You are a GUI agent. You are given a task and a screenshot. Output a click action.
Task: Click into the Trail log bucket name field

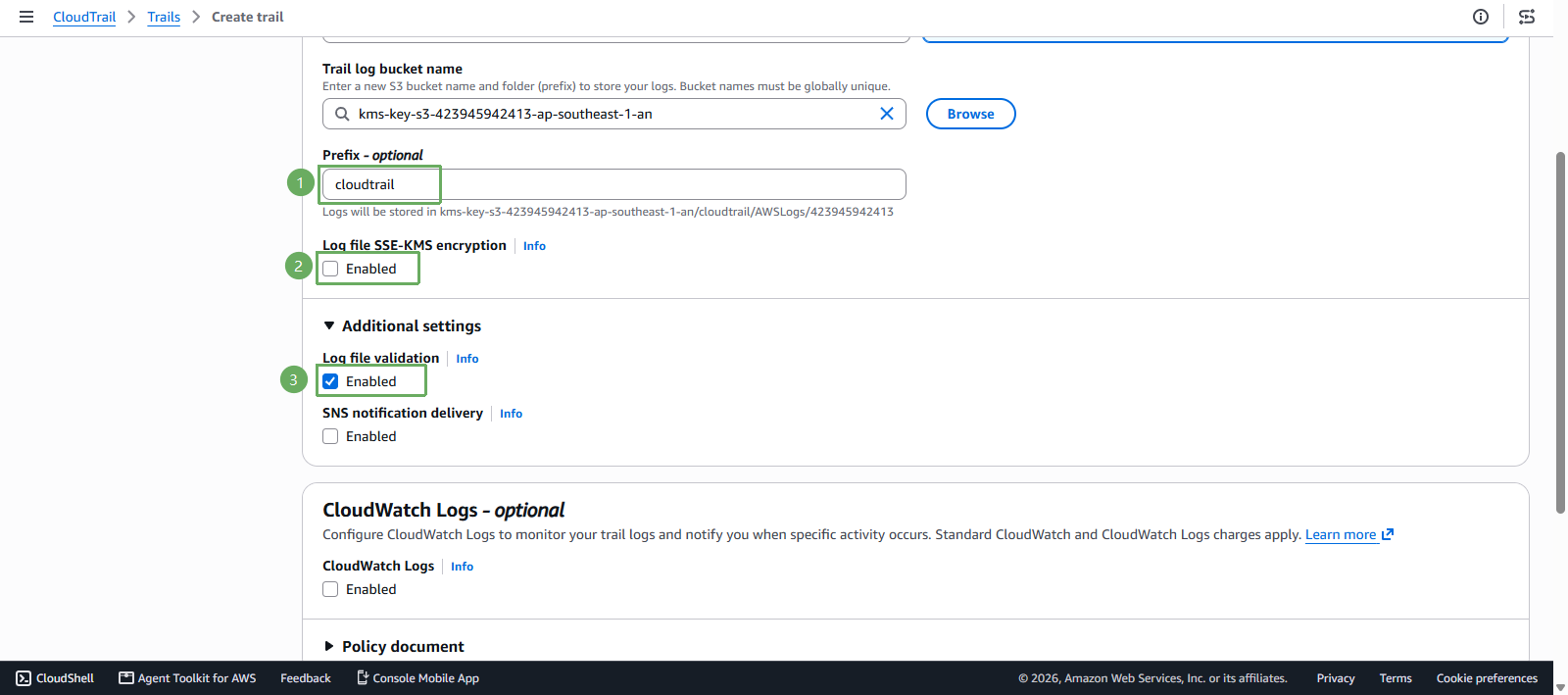pyautogui.click(x=614, y=114)
